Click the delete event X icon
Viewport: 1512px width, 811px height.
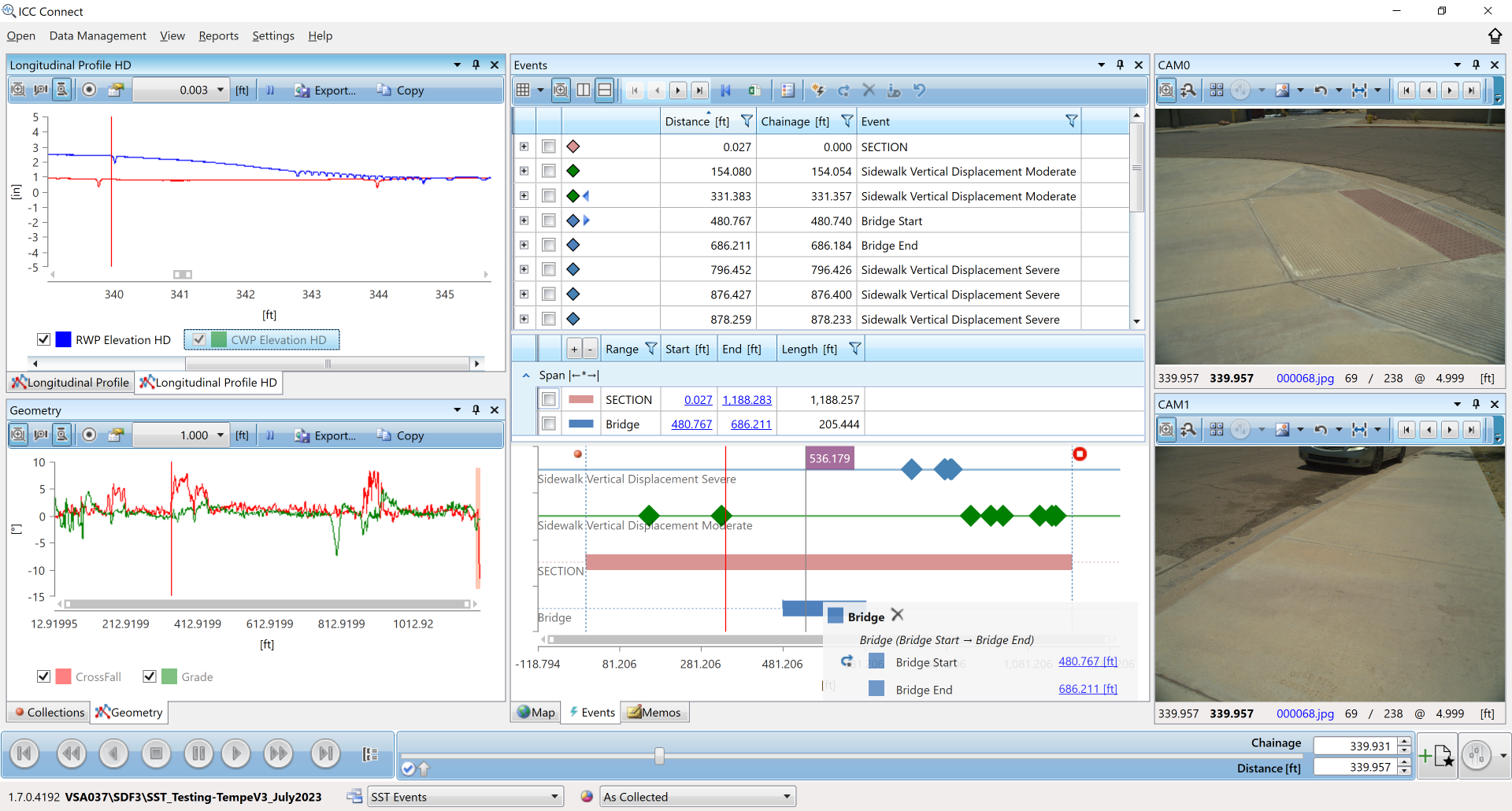click(x=869, y=91)
